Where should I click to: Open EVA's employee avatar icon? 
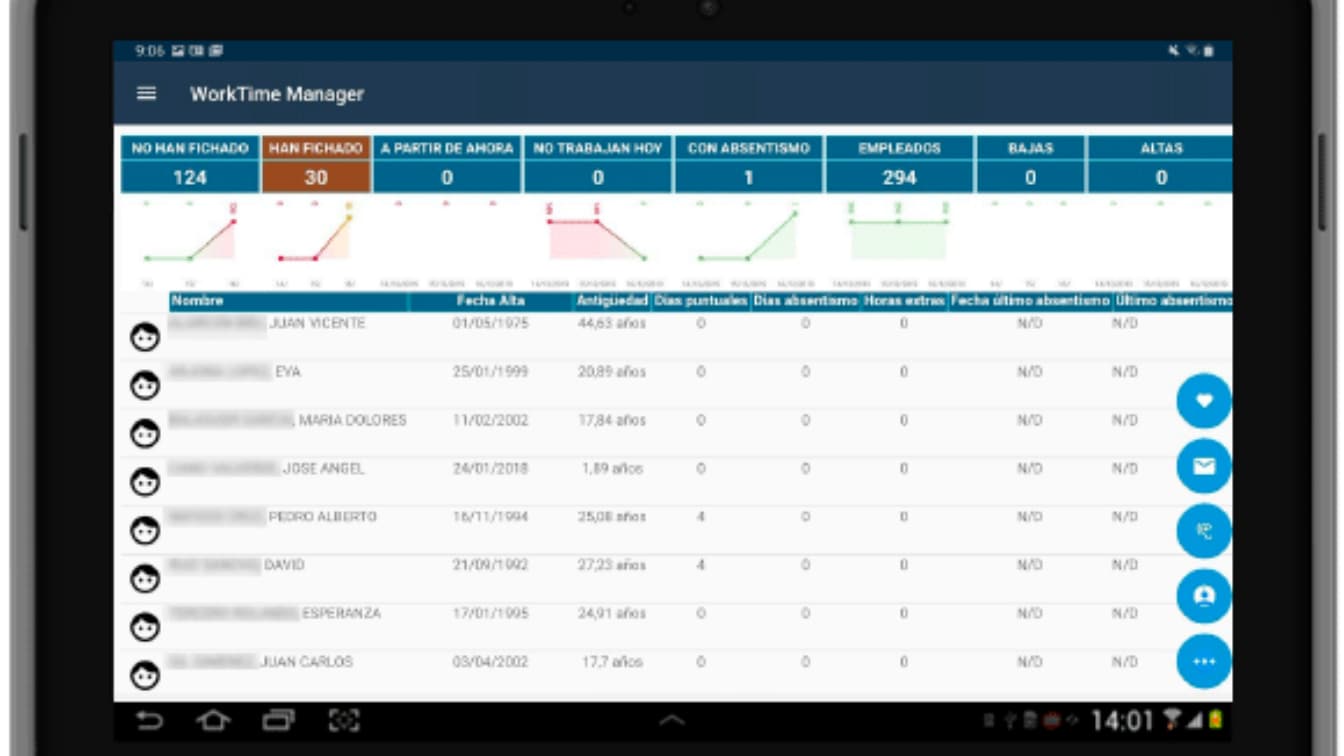click(x=146, y=383)
